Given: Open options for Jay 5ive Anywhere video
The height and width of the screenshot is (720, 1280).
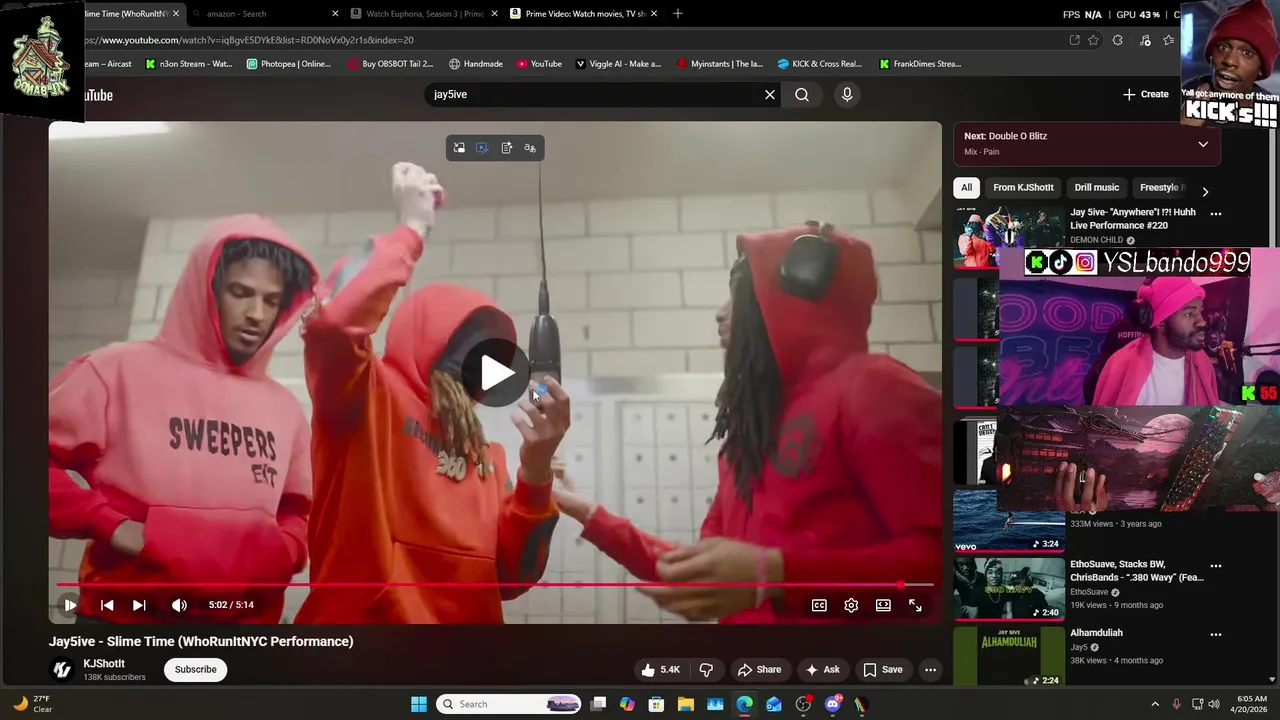Looking at the screenshot, I should coord(1216,214).
